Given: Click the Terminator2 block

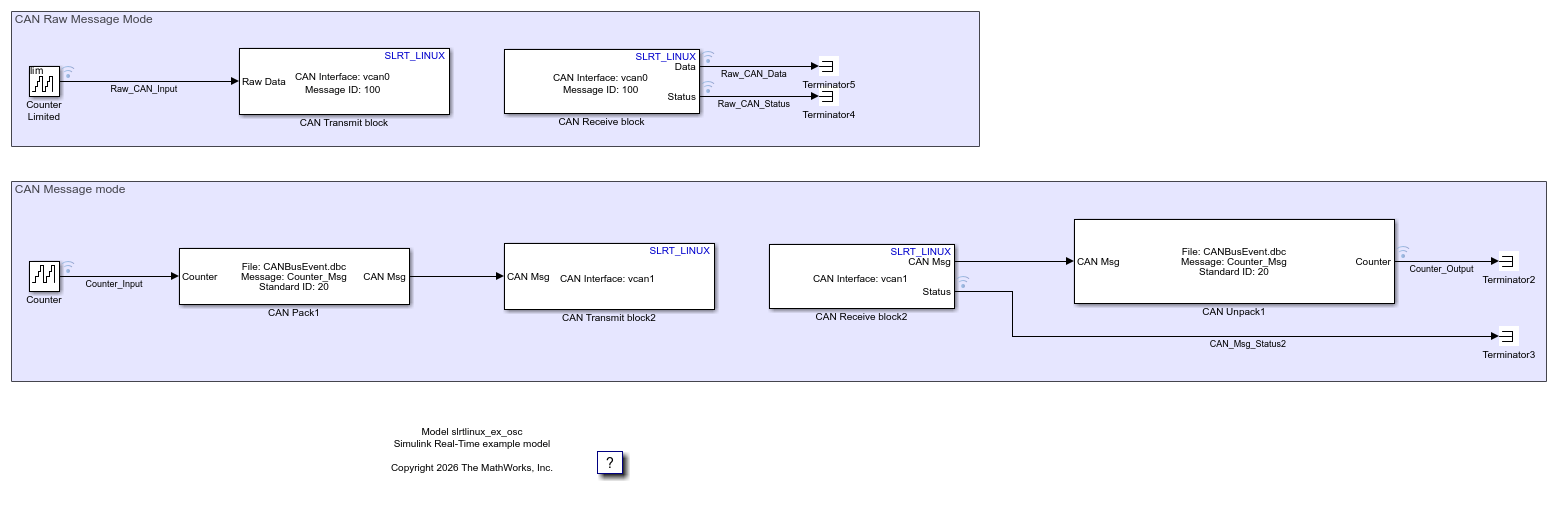Looking at the screenshot, I should pos(1508,261).
